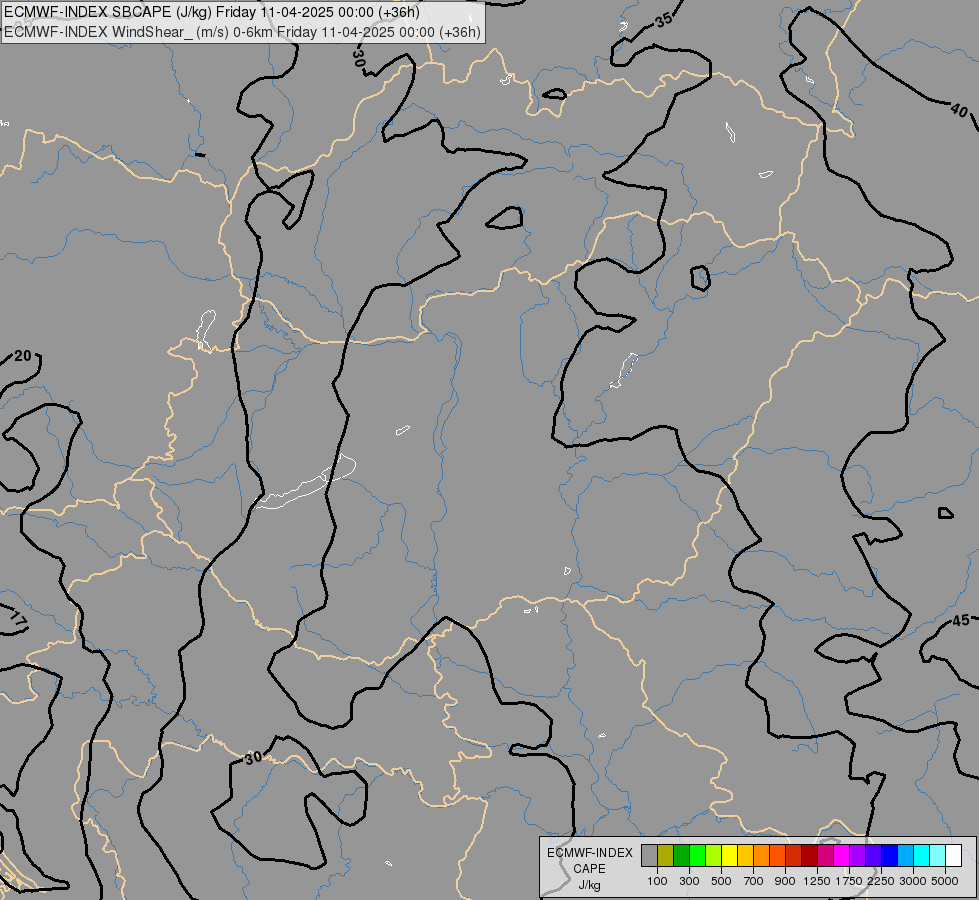This screenshot has height=900, width=979.
Task: Pick the purple swatch right of 1750
Action: [x=858, y=856]
